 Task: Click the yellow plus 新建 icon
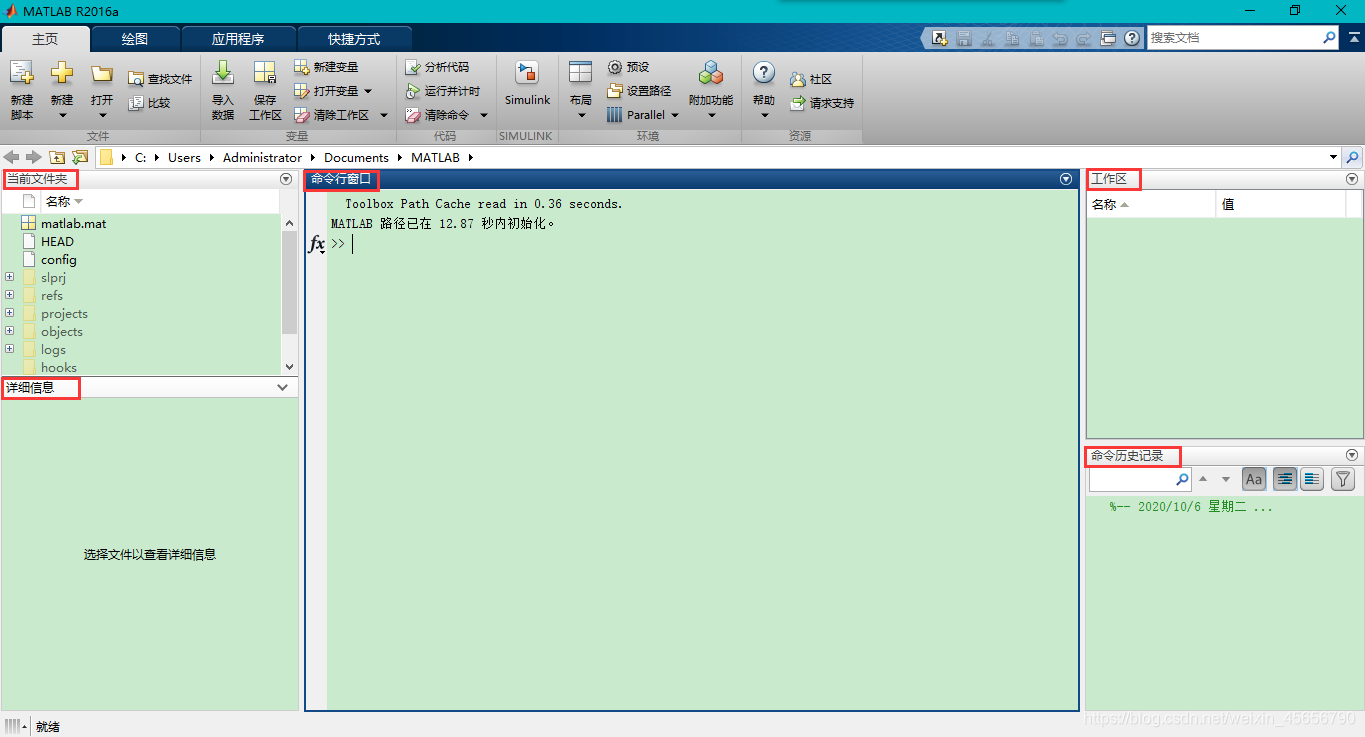tap(62, 74)
